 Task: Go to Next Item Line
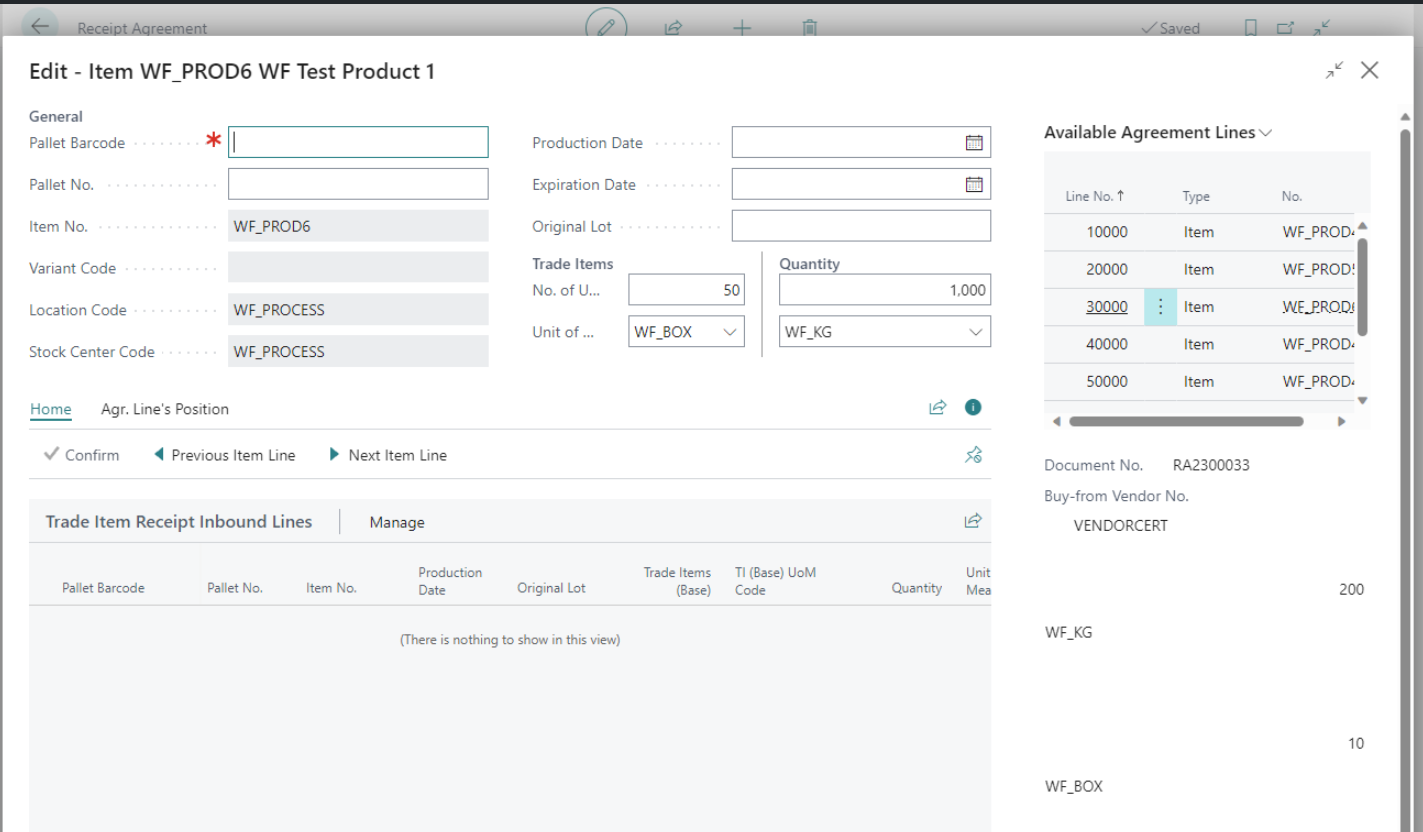388,455
